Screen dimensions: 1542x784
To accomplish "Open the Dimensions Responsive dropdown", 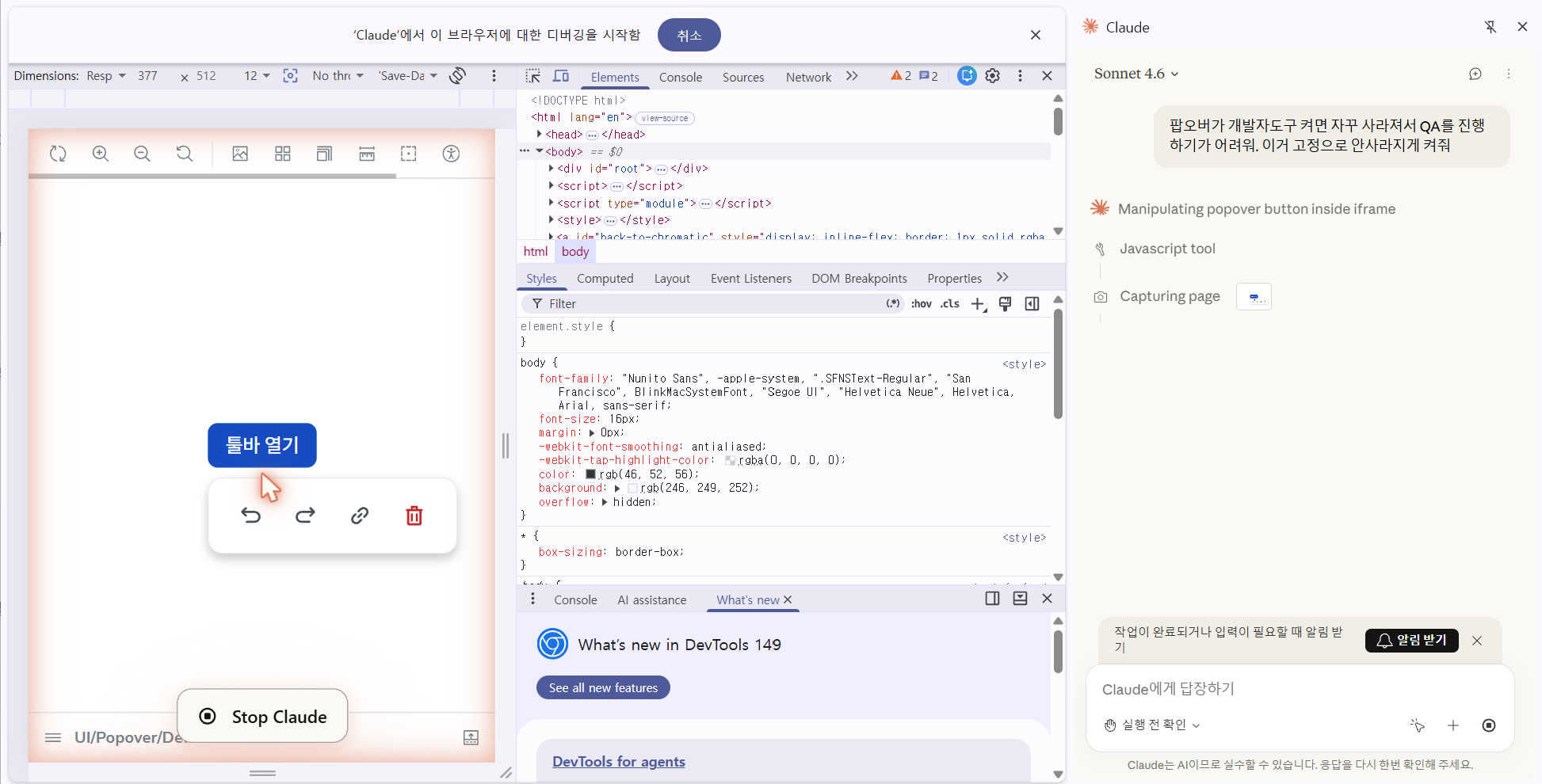I will click(106, 76).
